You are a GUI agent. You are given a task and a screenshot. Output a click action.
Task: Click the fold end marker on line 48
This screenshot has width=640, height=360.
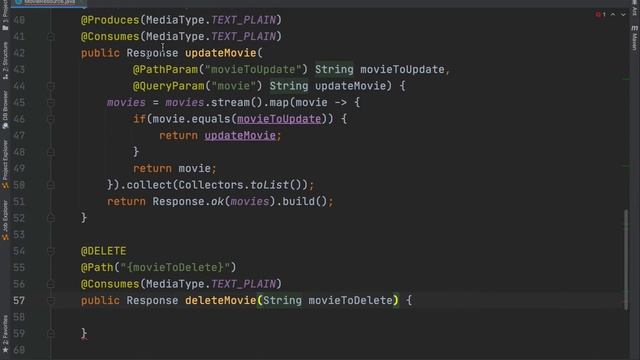[51, 152]
